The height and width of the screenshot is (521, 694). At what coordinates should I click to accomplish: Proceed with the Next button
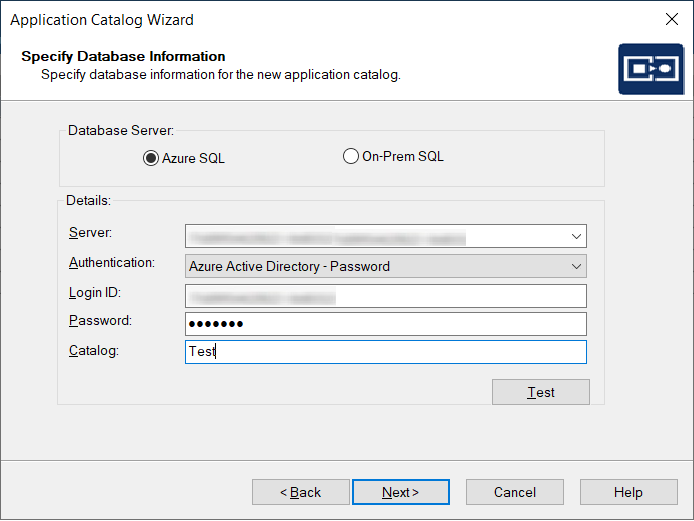[x=400, y=492]
